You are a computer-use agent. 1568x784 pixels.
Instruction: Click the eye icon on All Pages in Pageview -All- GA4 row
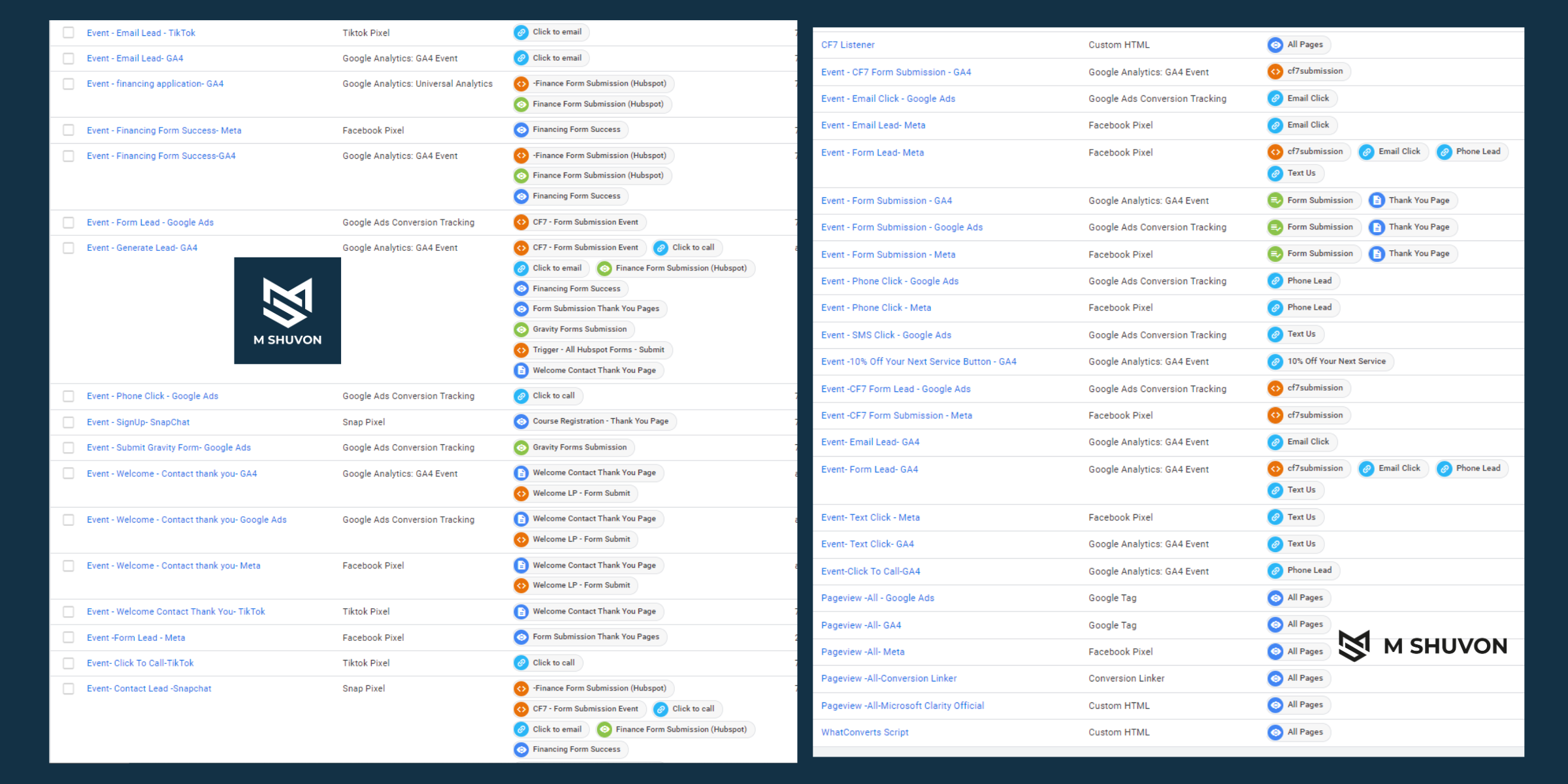[1275, 625]
